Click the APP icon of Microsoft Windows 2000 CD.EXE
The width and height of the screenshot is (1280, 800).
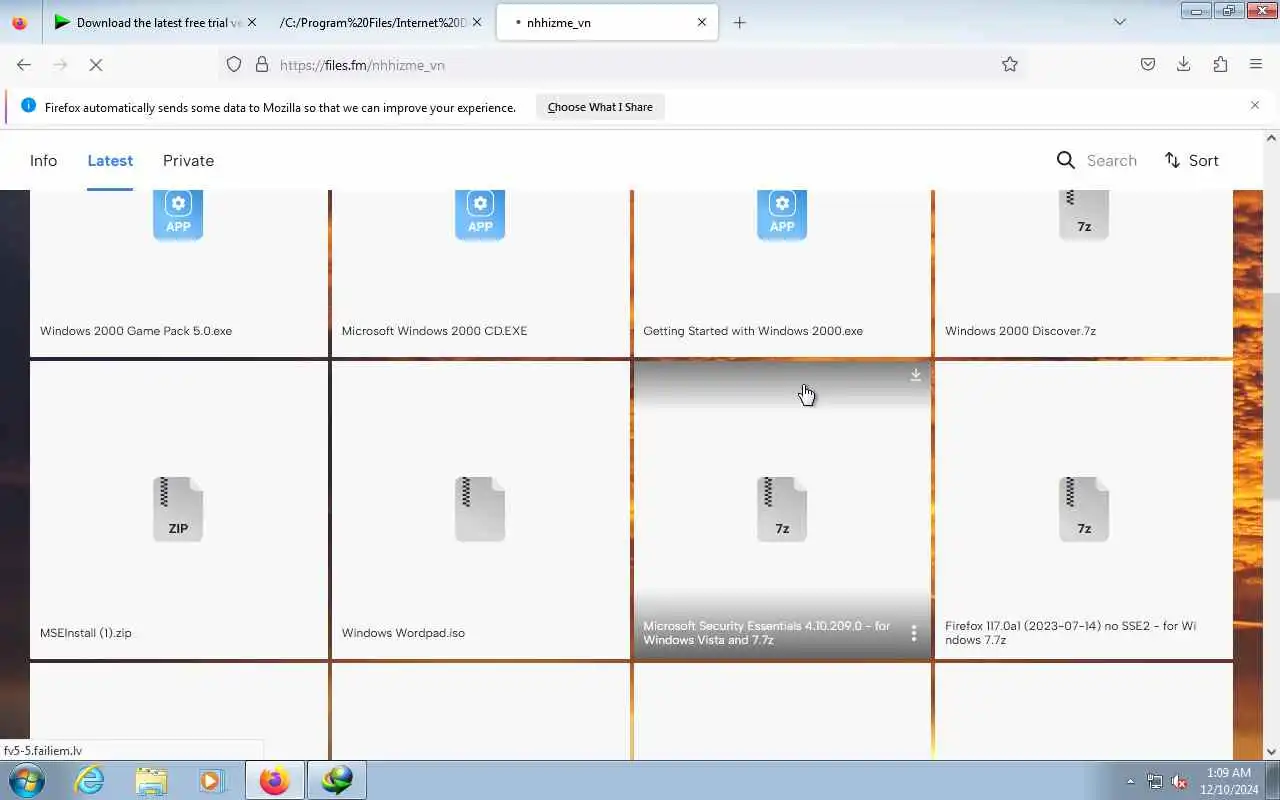[x=480, y=215]
